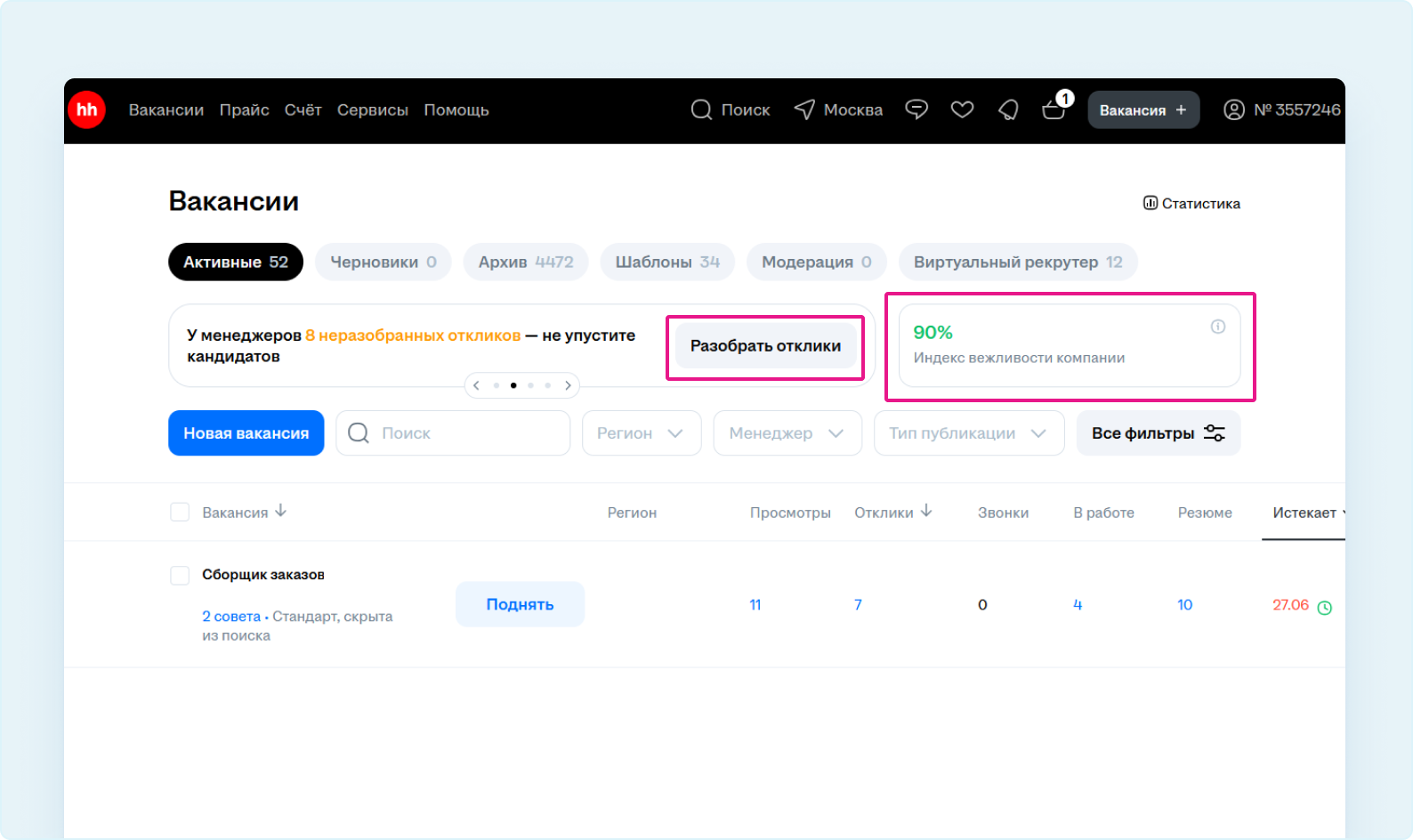Open Вакансии in top menu
Screen dimensions: 1413x840
(166, 110)
